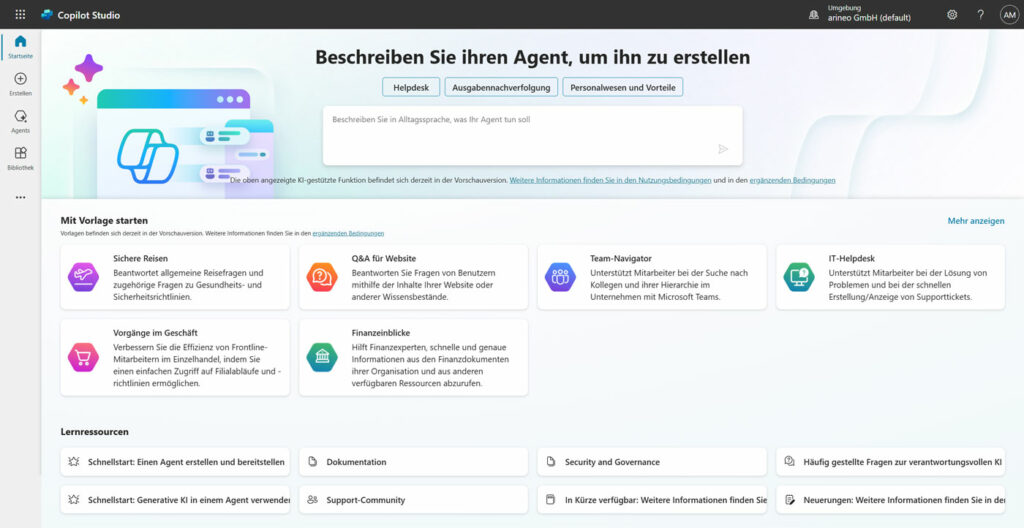
Task: Click the Sichere Reisen airplane icon
Action: [84, 277]
